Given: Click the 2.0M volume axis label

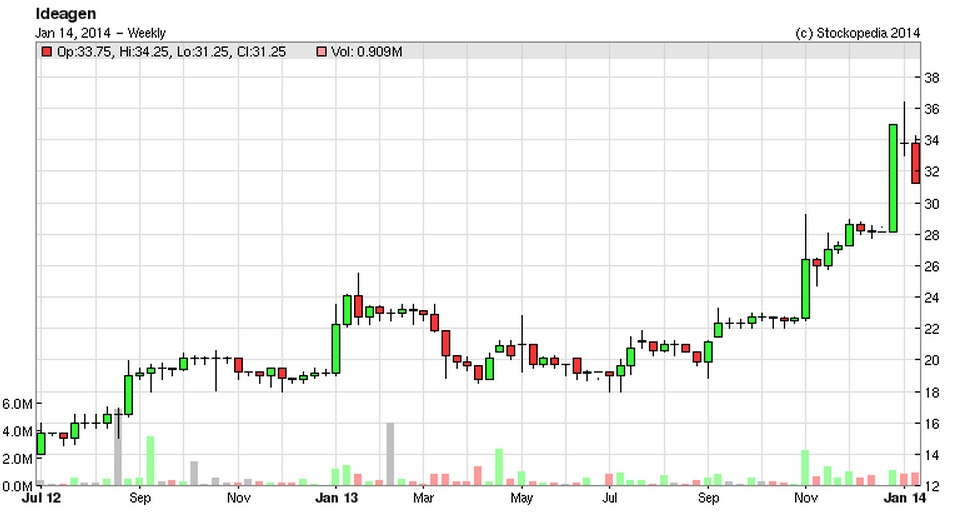Looking at the screenshot, I should coord(17,459).
